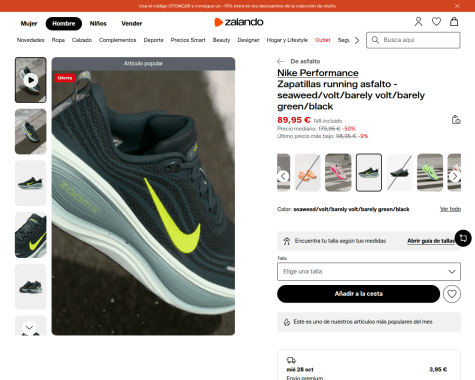Screen dimensions: 475x380
Task: Choose the neon green color variant
Action: point(430,172)
